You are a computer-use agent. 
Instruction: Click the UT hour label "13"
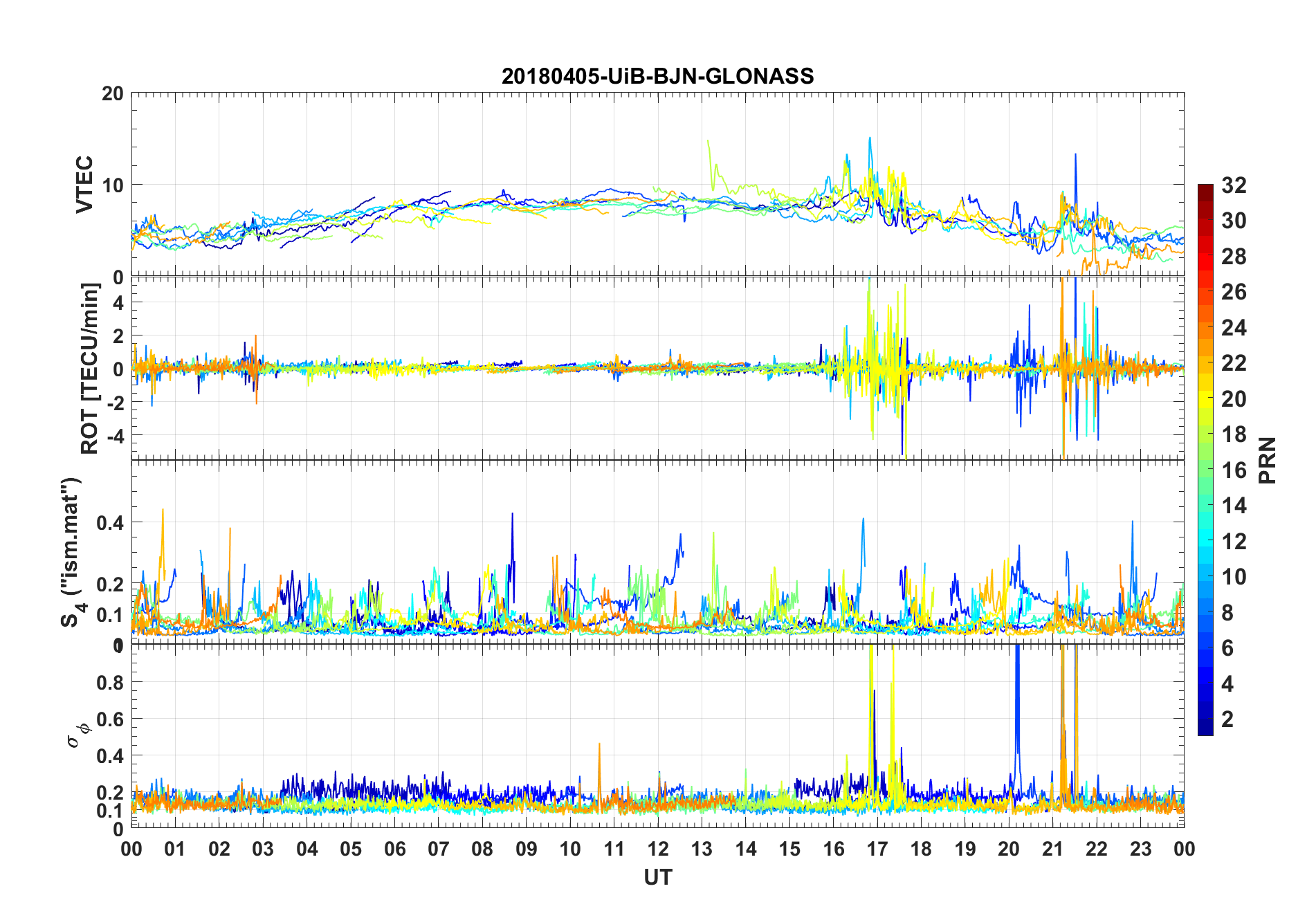(x=702, y=849)
